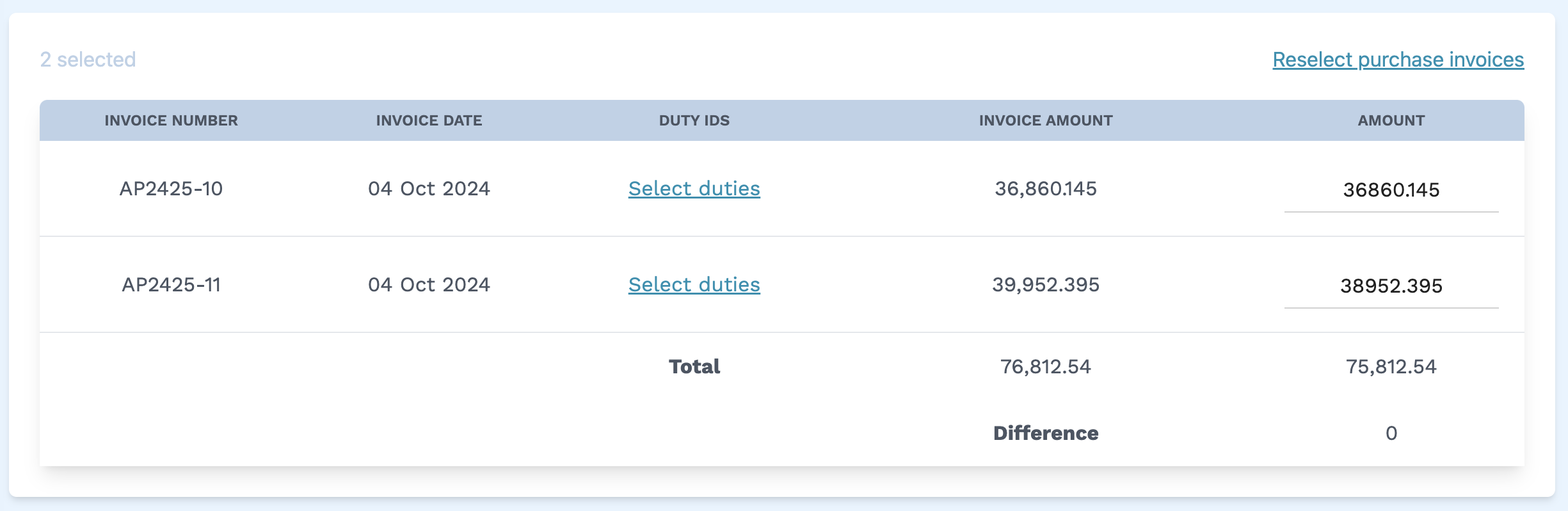Click the Invoice Date column header
1568x511 pixels.
point(429,120)
